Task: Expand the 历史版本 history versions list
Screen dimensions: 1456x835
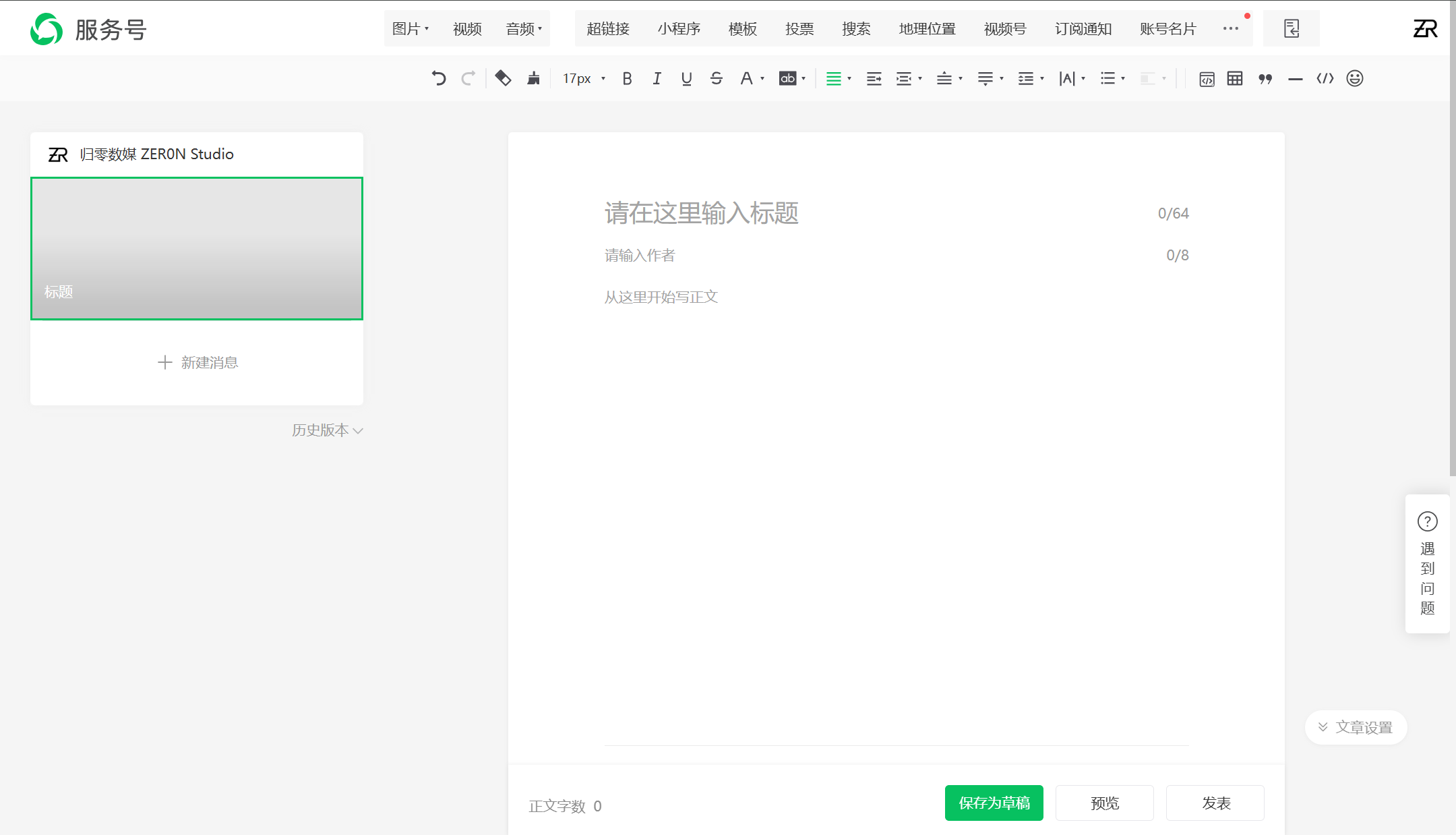Action: [328, 430]
